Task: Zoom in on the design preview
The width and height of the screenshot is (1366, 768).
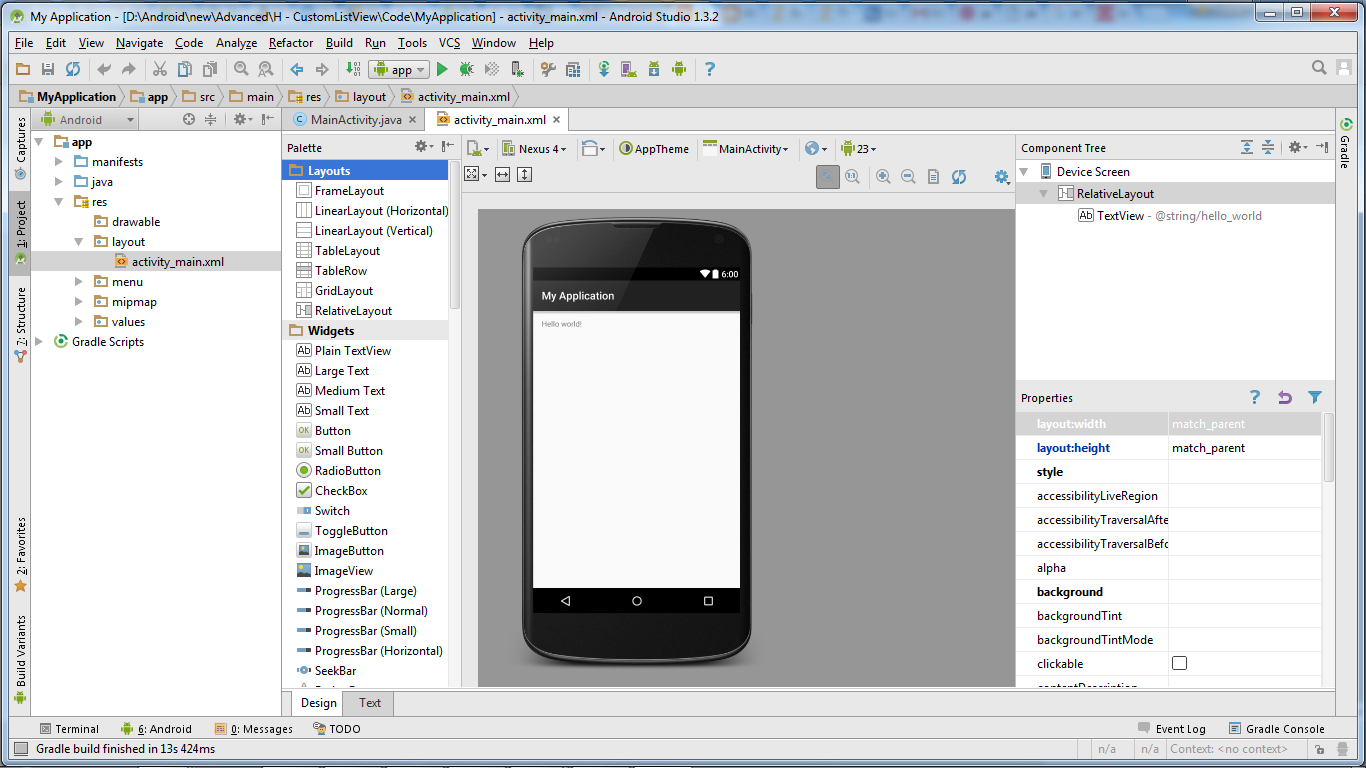Action: pyautogui.click(x=883, y=176)
